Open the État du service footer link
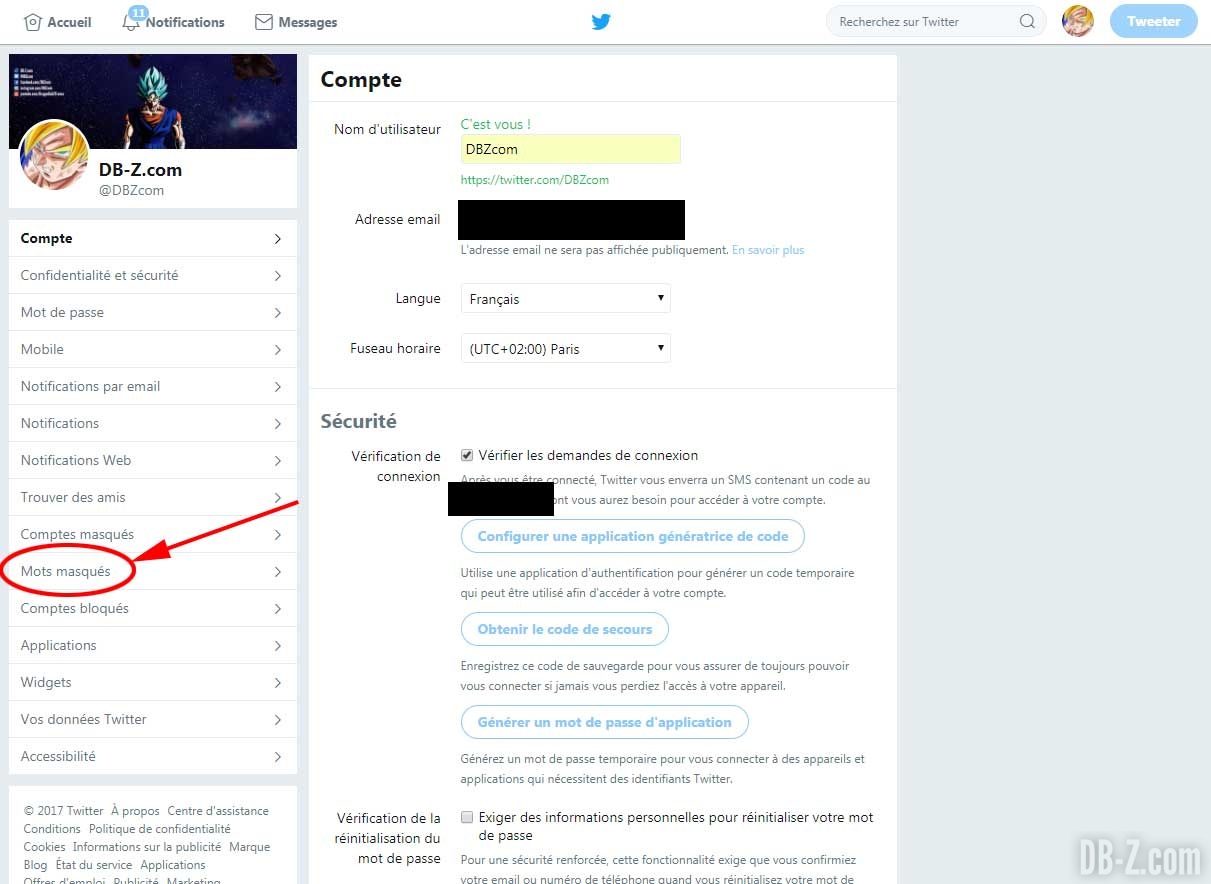 coord(94,865)
